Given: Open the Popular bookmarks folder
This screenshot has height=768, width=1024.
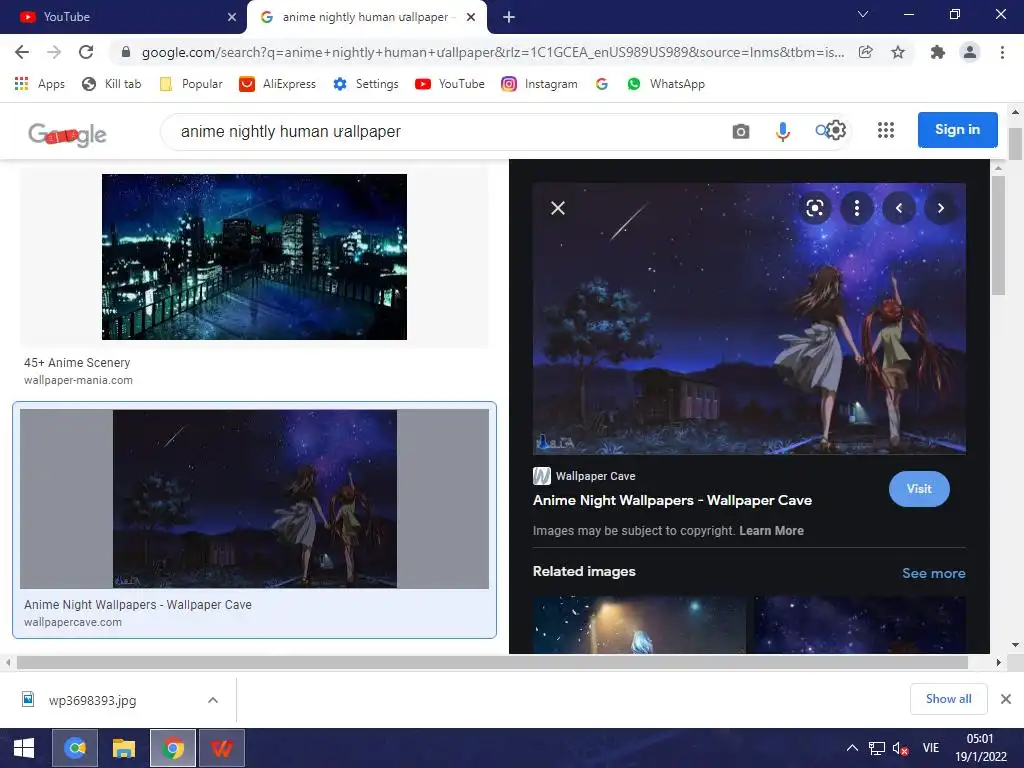Looking at the screenshot, I should point(191,84).
